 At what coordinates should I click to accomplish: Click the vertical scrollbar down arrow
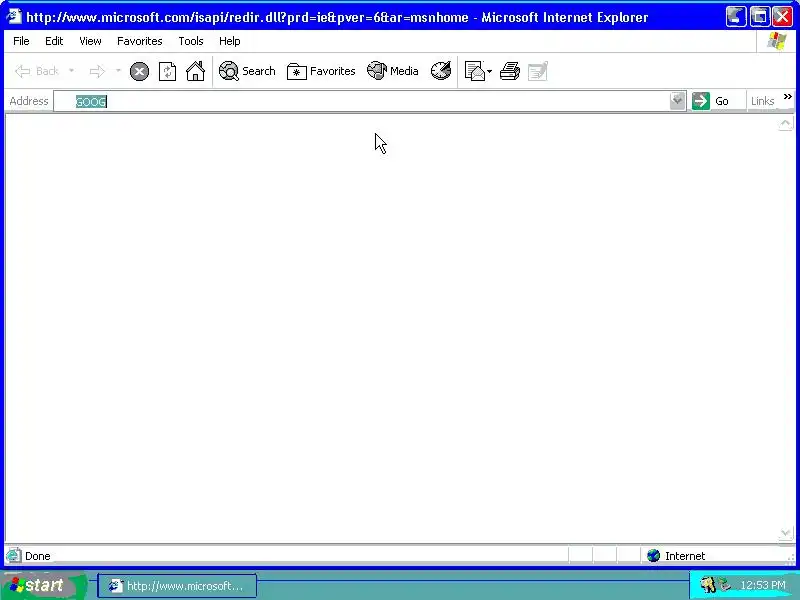tap(785, 534)
